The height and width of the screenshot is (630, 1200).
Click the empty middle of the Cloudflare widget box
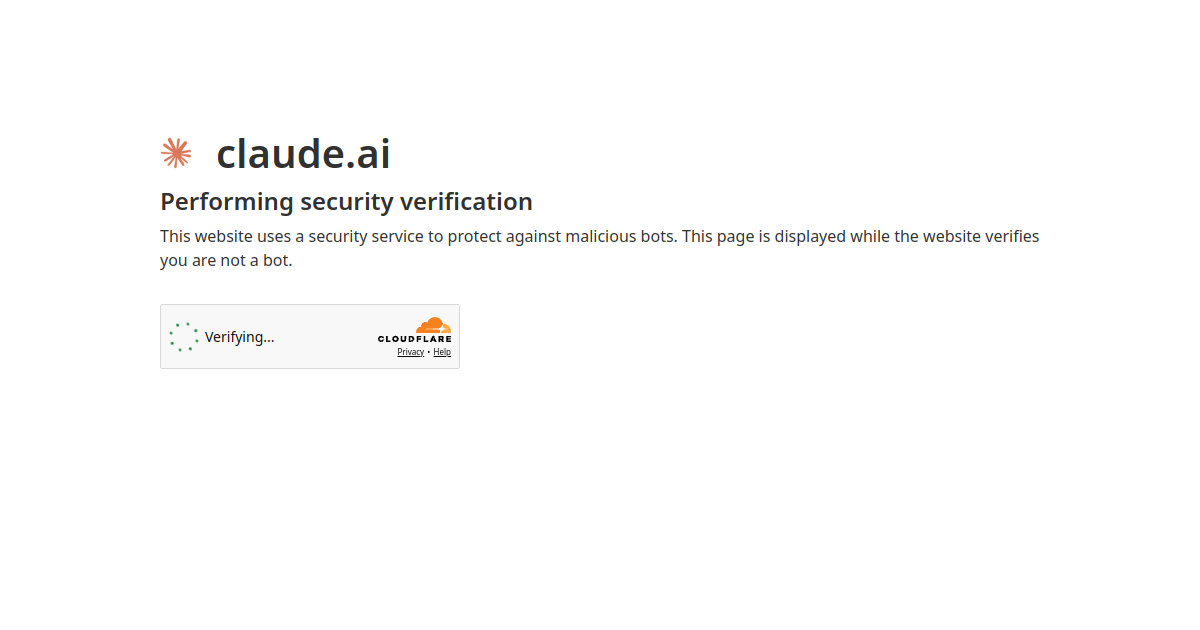325,337
